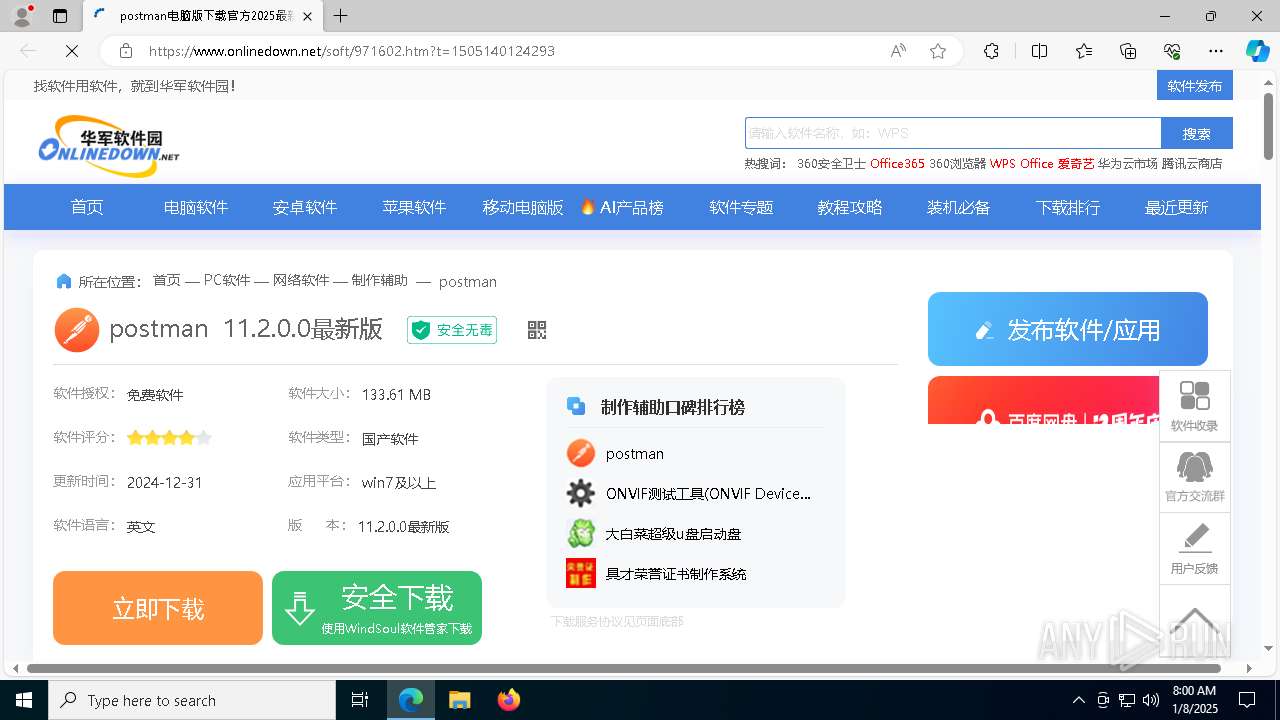Click the 官方交流群 side panel icon

click(x=1195, y=477)
